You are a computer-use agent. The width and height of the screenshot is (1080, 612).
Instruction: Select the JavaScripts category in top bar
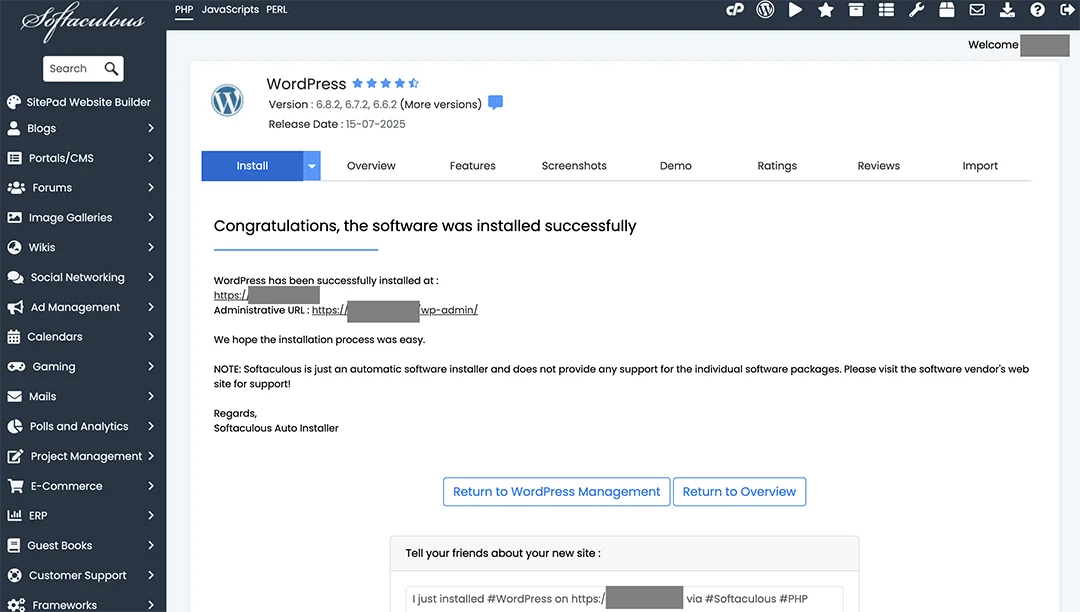[230, 10]
